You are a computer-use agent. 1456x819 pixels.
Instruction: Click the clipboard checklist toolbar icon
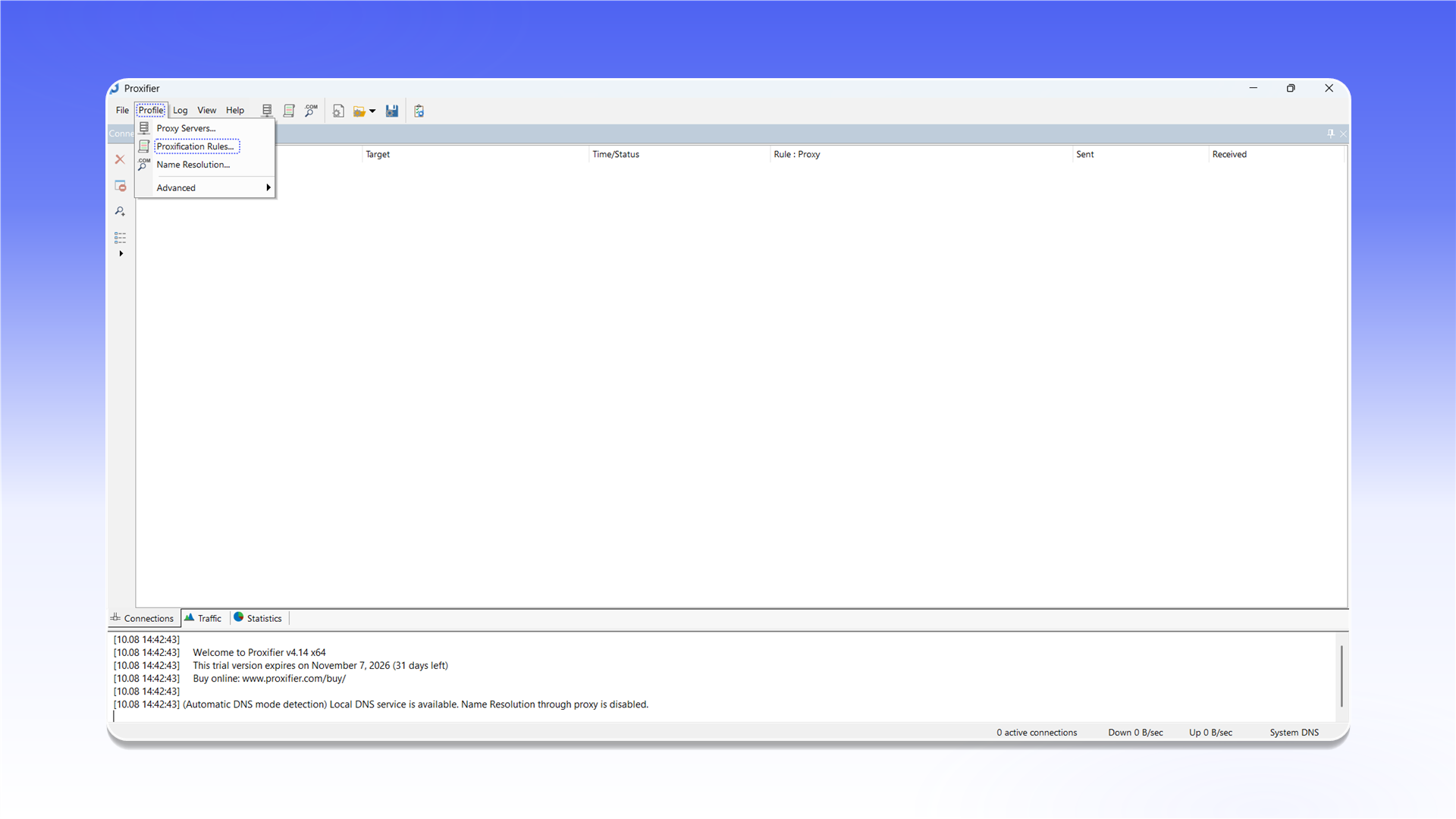coord(419,111)
